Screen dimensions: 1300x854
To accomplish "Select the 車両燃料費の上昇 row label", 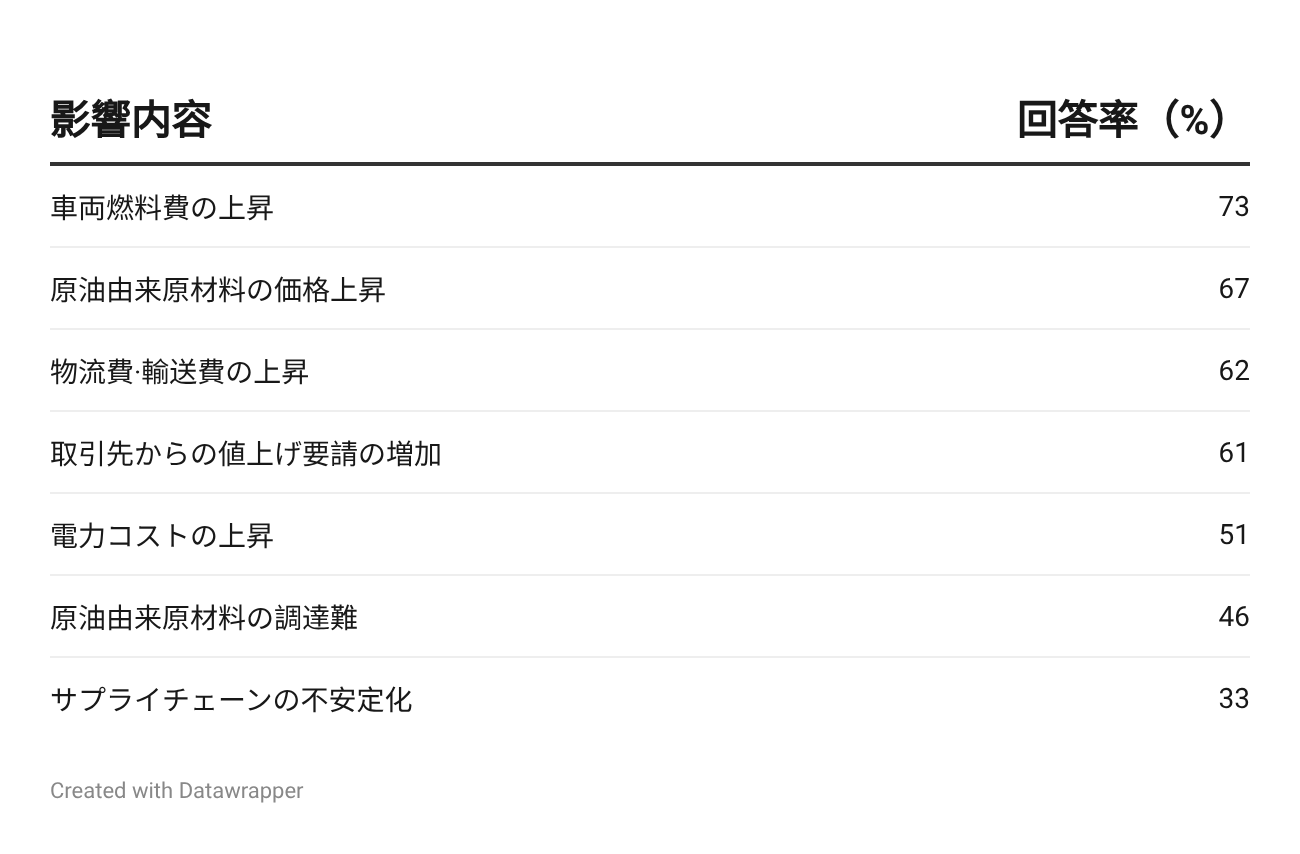I will tap(162, 208).
